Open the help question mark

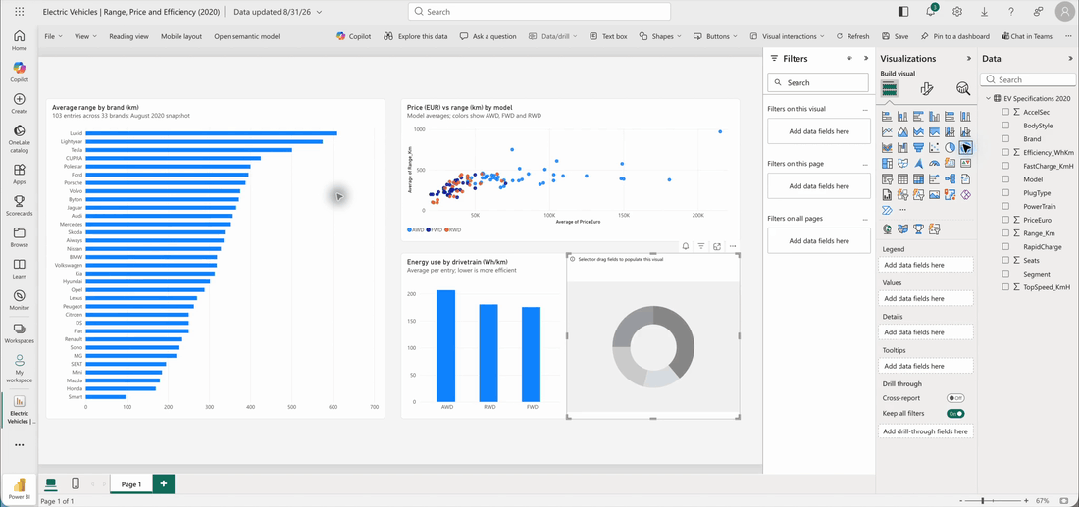point(1011,12)
